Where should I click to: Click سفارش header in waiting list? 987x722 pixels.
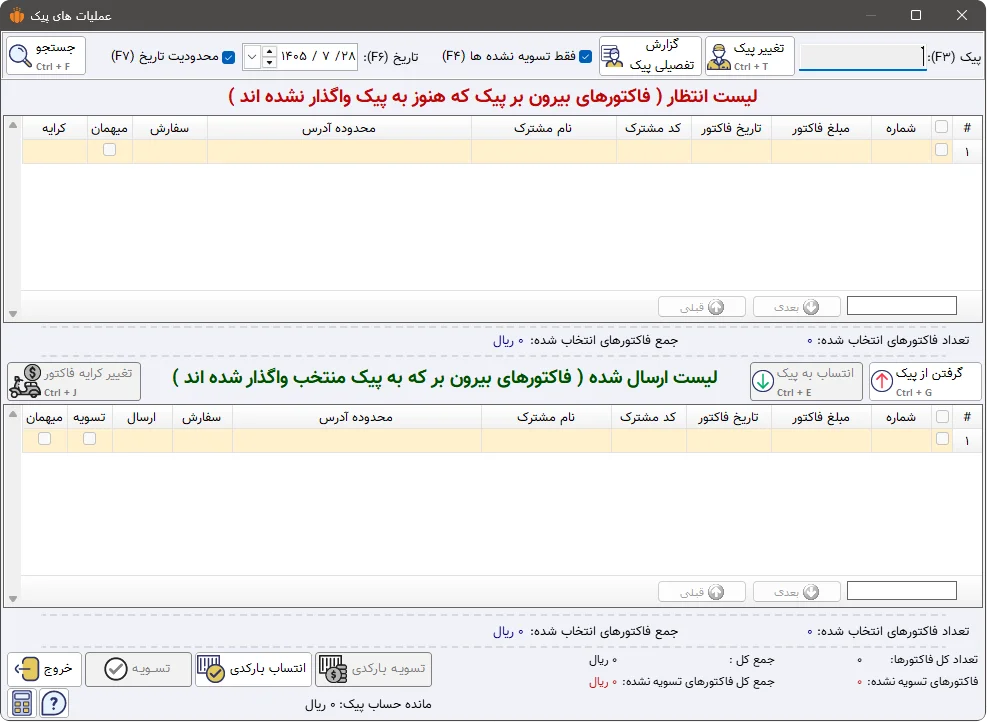[169, 128]
